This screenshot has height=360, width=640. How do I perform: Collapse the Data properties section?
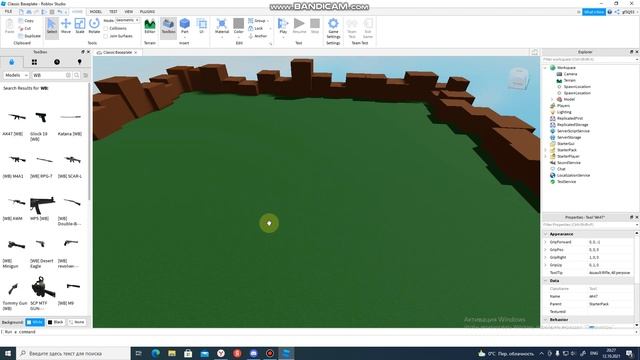click(546, 281)
